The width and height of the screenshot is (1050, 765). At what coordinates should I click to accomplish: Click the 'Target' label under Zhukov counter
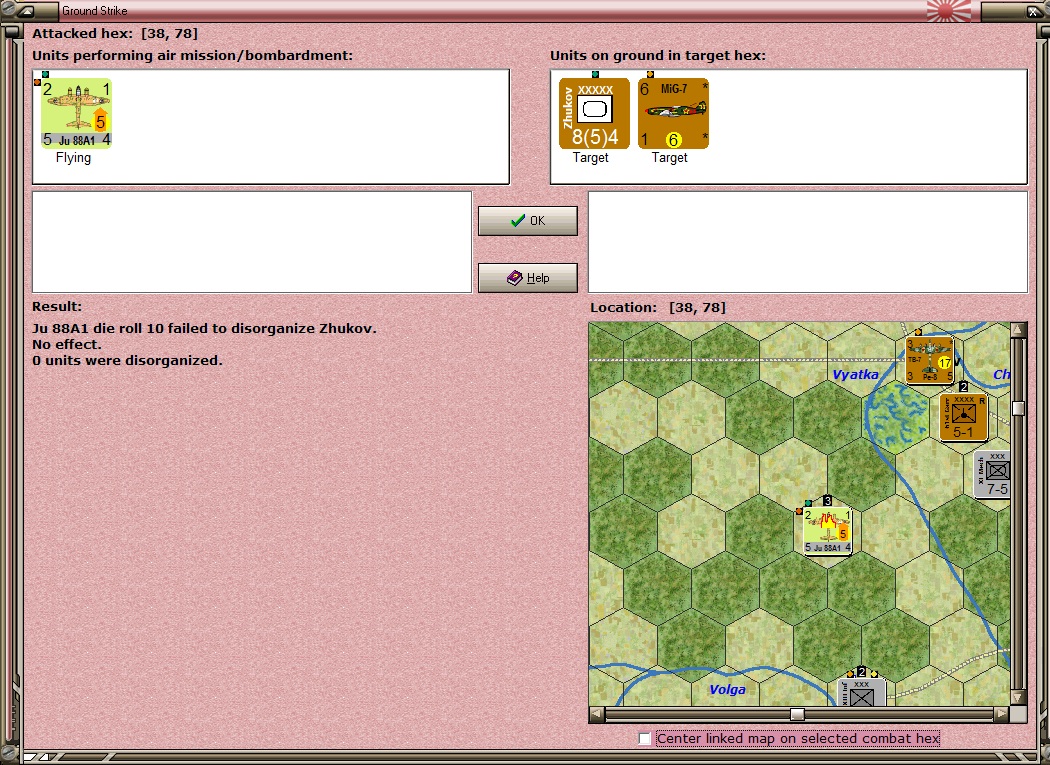(x=591, y=157)
